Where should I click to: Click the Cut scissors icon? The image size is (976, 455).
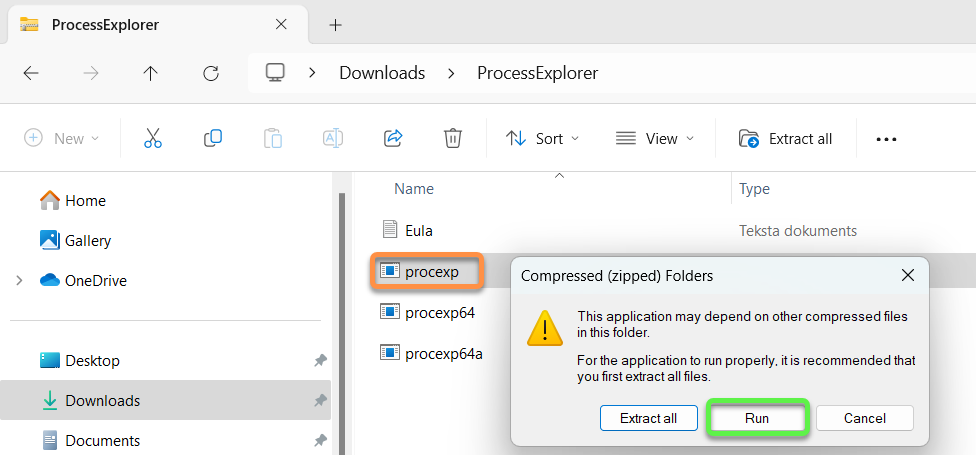152,138
